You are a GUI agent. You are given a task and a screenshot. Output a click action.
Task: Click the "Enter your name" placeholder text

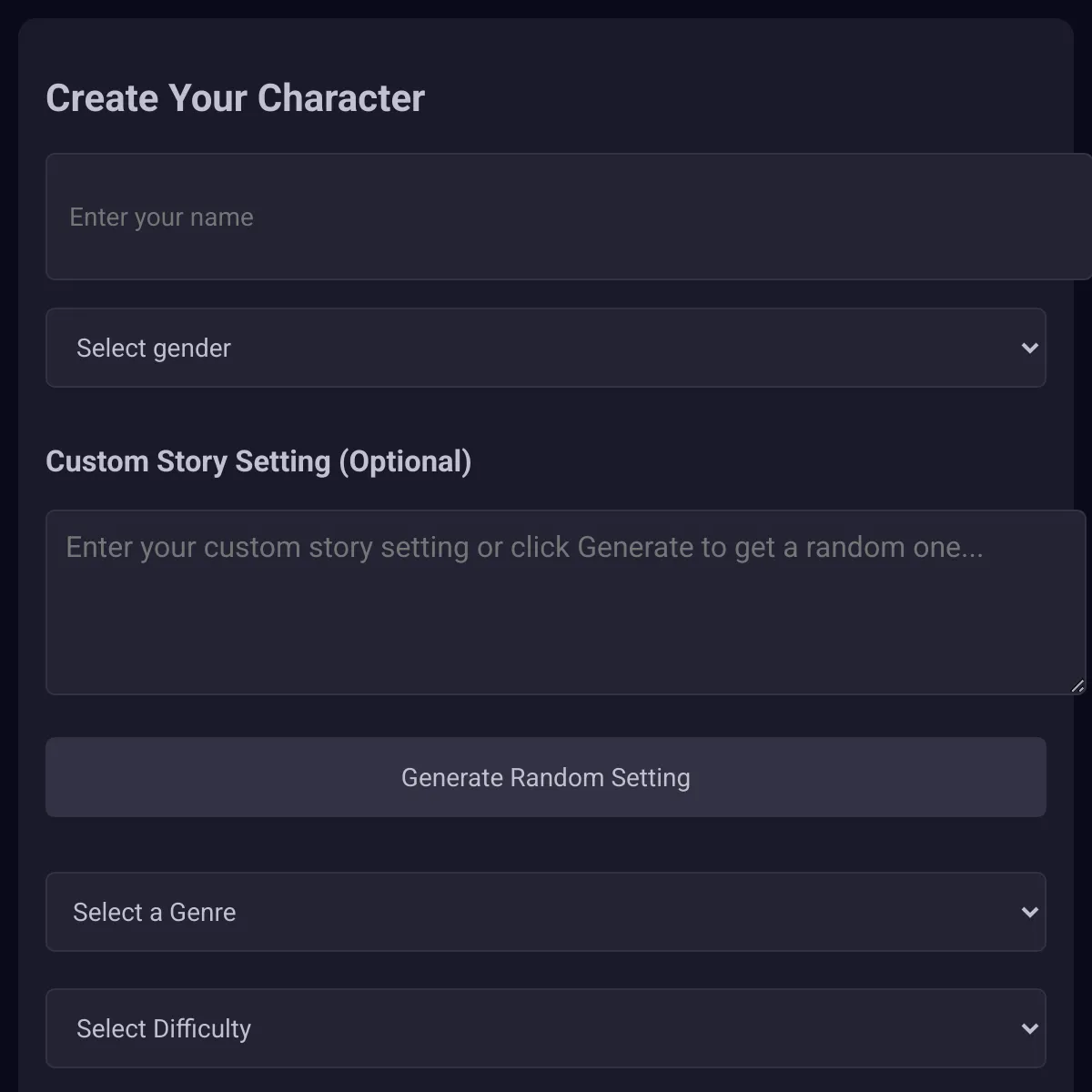coord(162,217)
